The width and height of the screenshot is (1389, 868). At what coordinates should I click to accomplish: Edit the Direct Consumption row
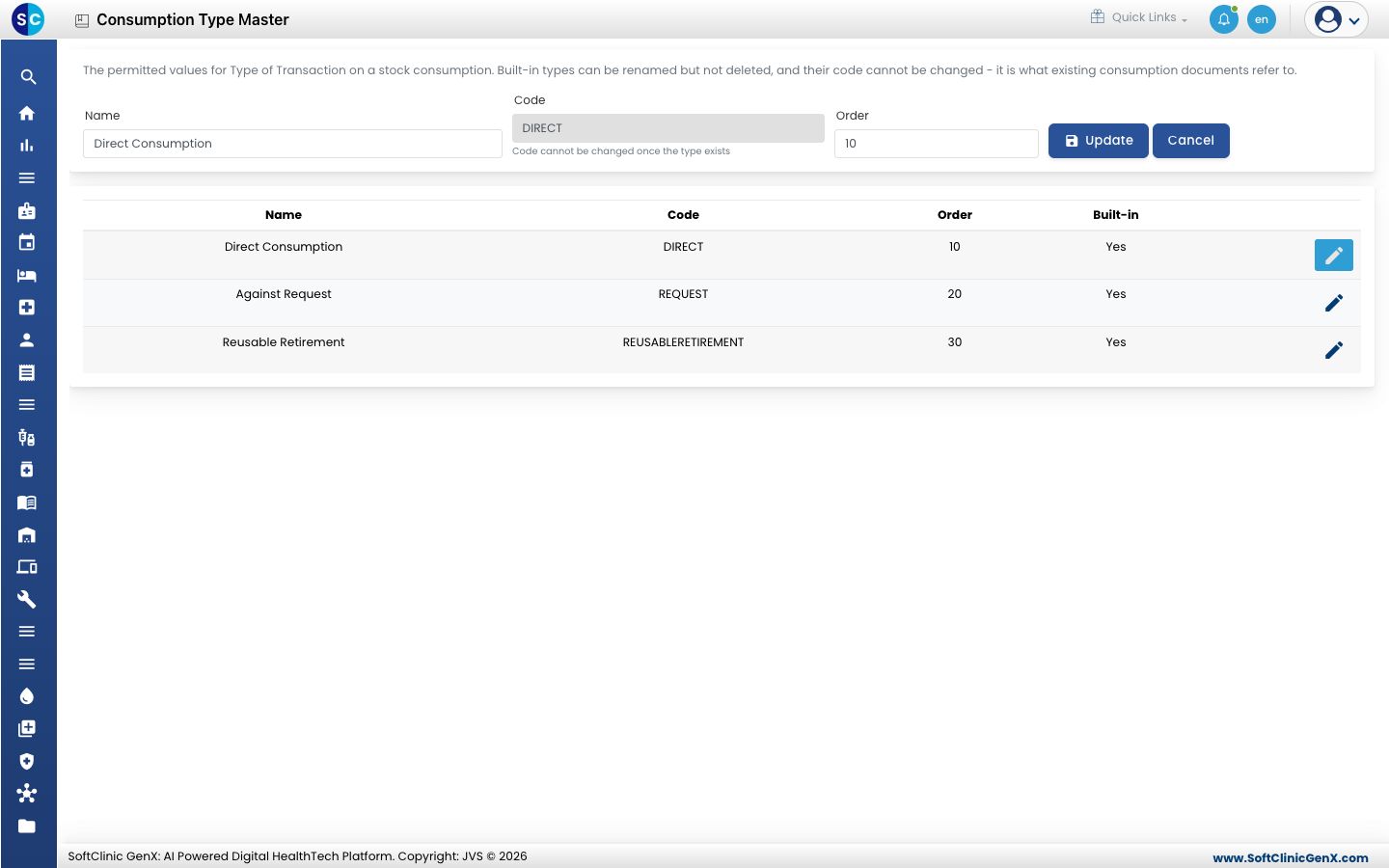pyautogui.click(x=1334, y=255)
